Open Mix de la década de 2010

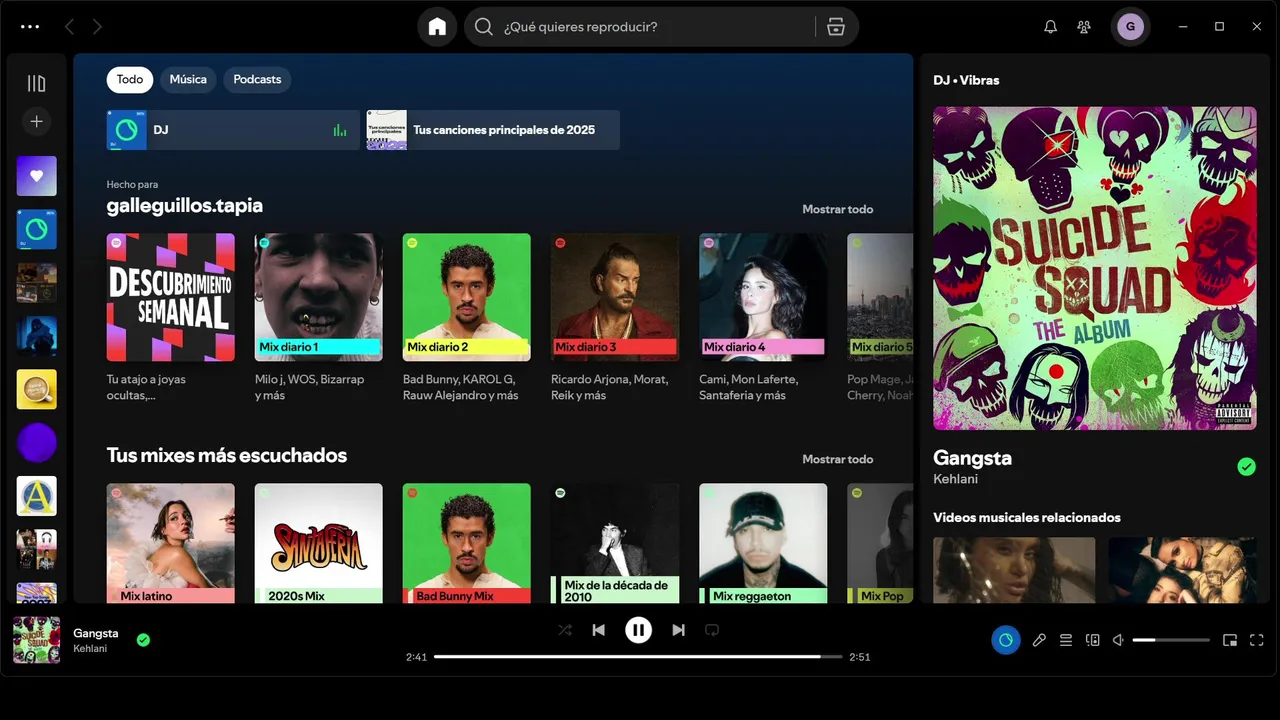(x=615, y=543)
